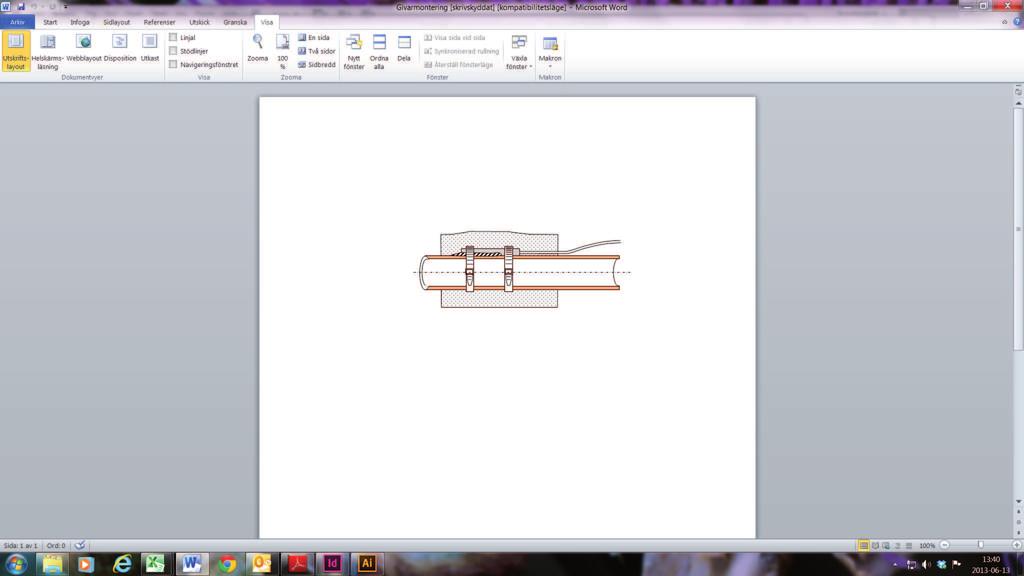
Task: Open Customize Quick Access Toolbar dropdown
Action: click(65, 7)
